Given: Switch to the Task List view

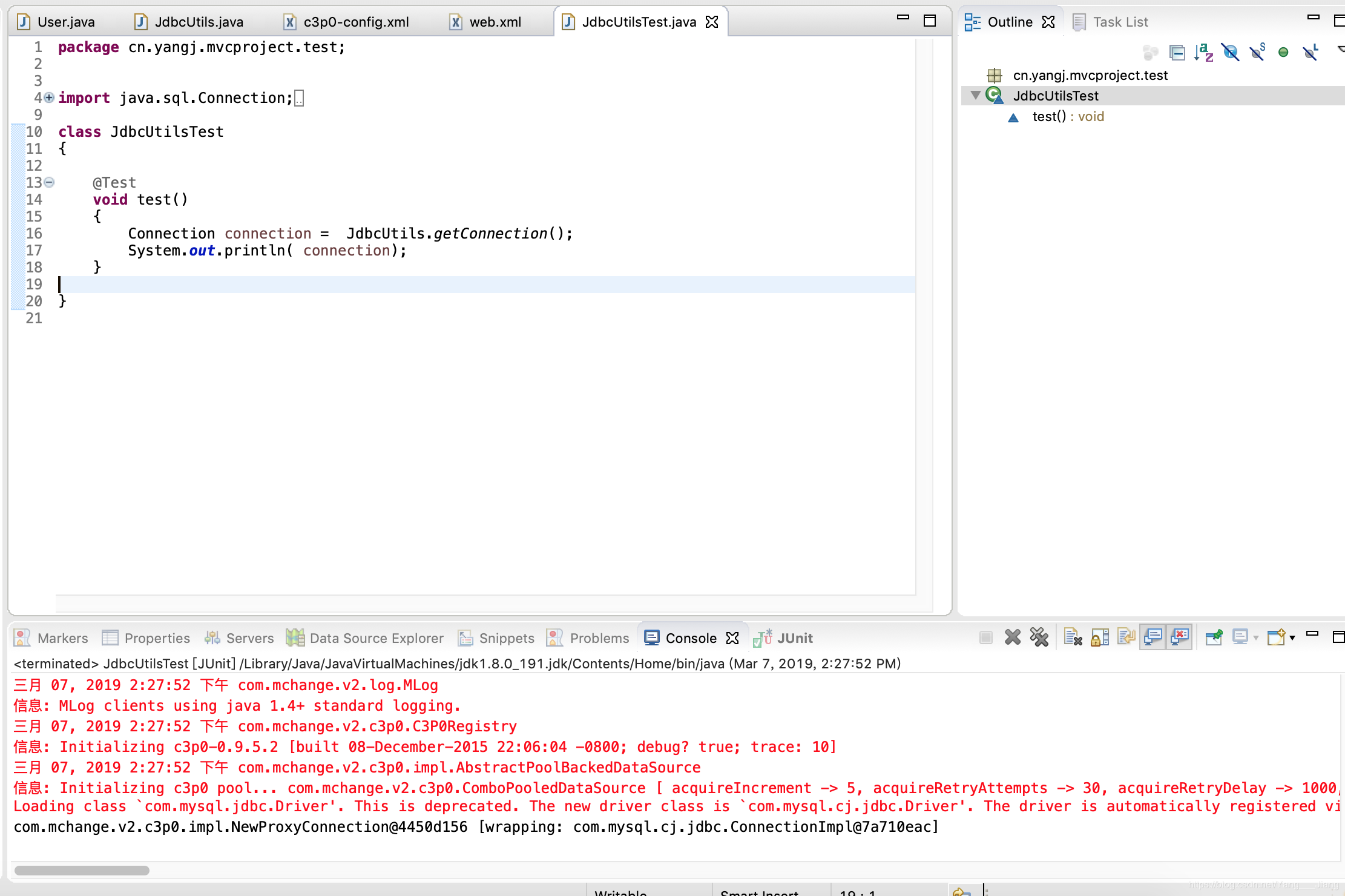Looking at the screenshot, I should (x=1119, y=22).
